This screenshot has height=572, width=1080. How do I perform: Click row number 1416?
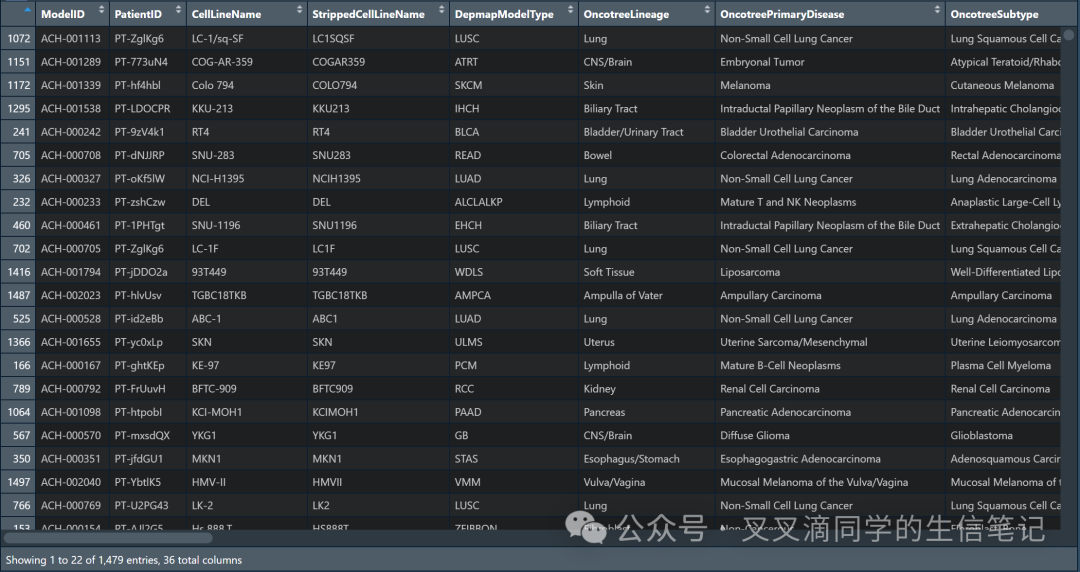(x=19, y=272)
